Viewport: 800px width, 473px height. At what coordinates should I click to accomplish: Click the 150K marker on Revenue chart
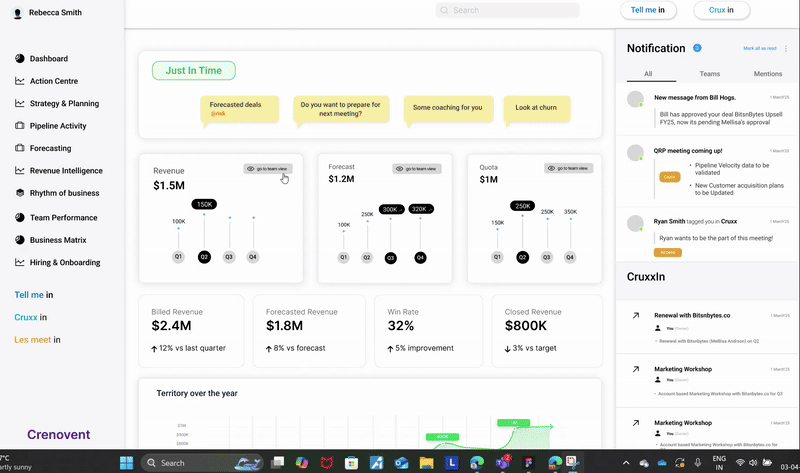pyautogui.click(x=204, y=205)
